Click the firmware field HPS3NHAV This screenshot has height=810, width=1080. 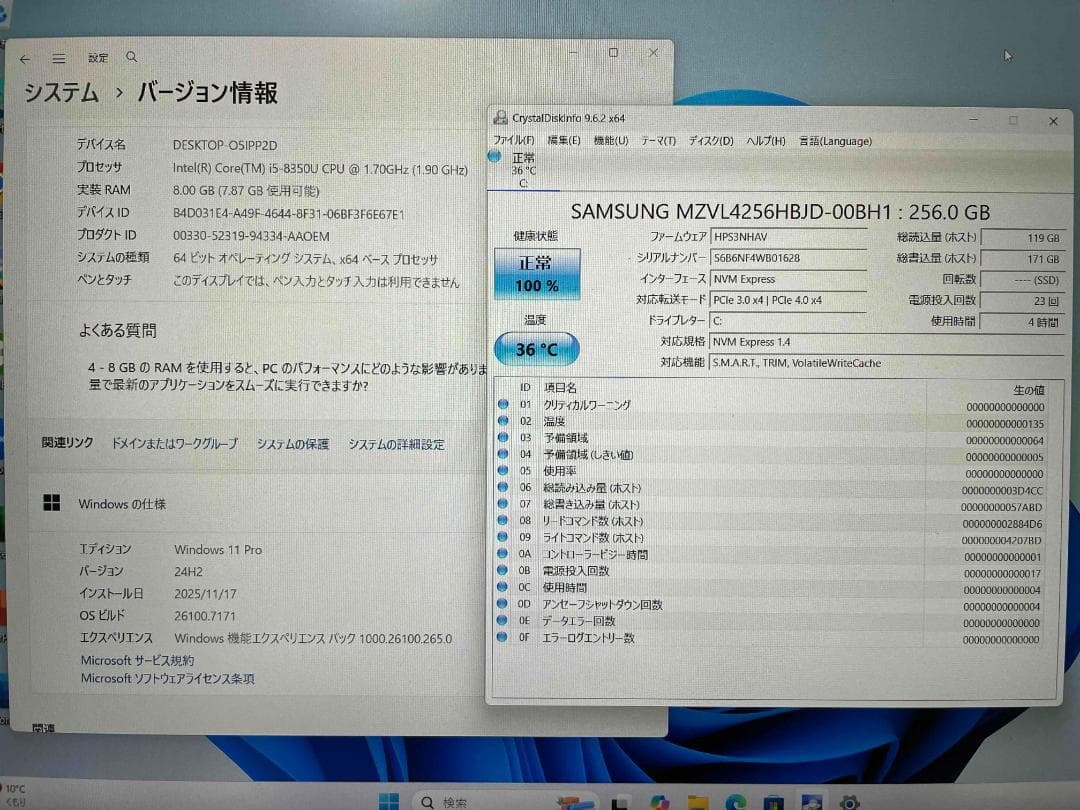click(x=788, y=237)
